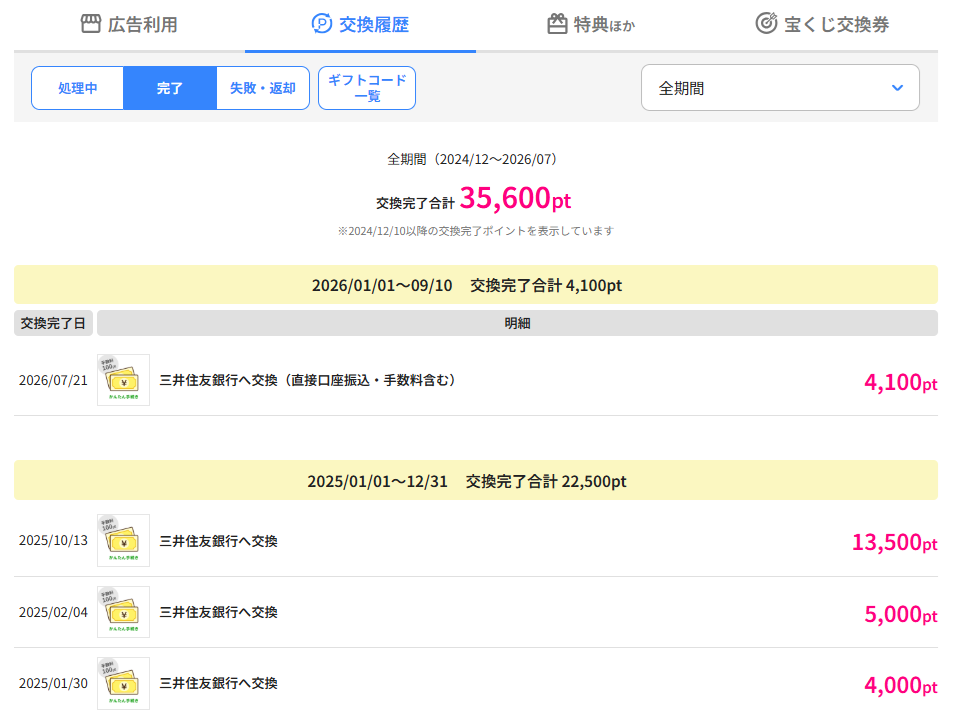
Task: Click the thumbnail for the 2025/10/13 exchange
Action: tap(123, 541)
